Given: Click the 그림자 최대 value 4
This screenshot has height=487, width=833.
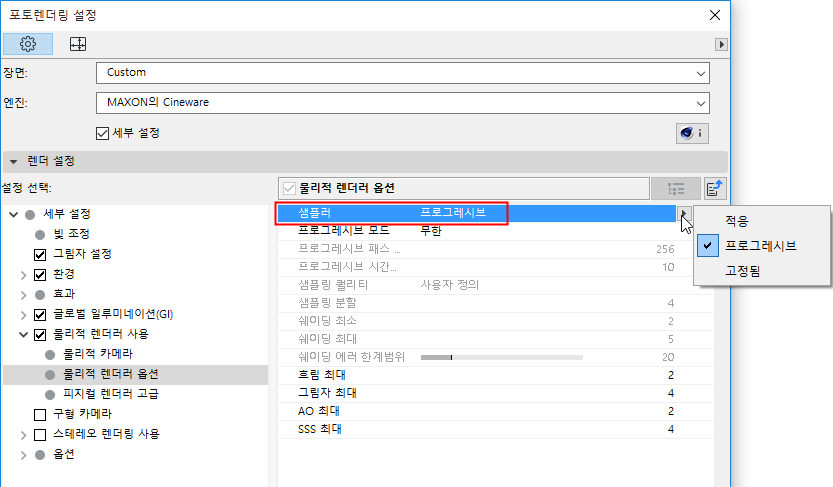Looking at the screenshot, I should [x=670, y=394].
